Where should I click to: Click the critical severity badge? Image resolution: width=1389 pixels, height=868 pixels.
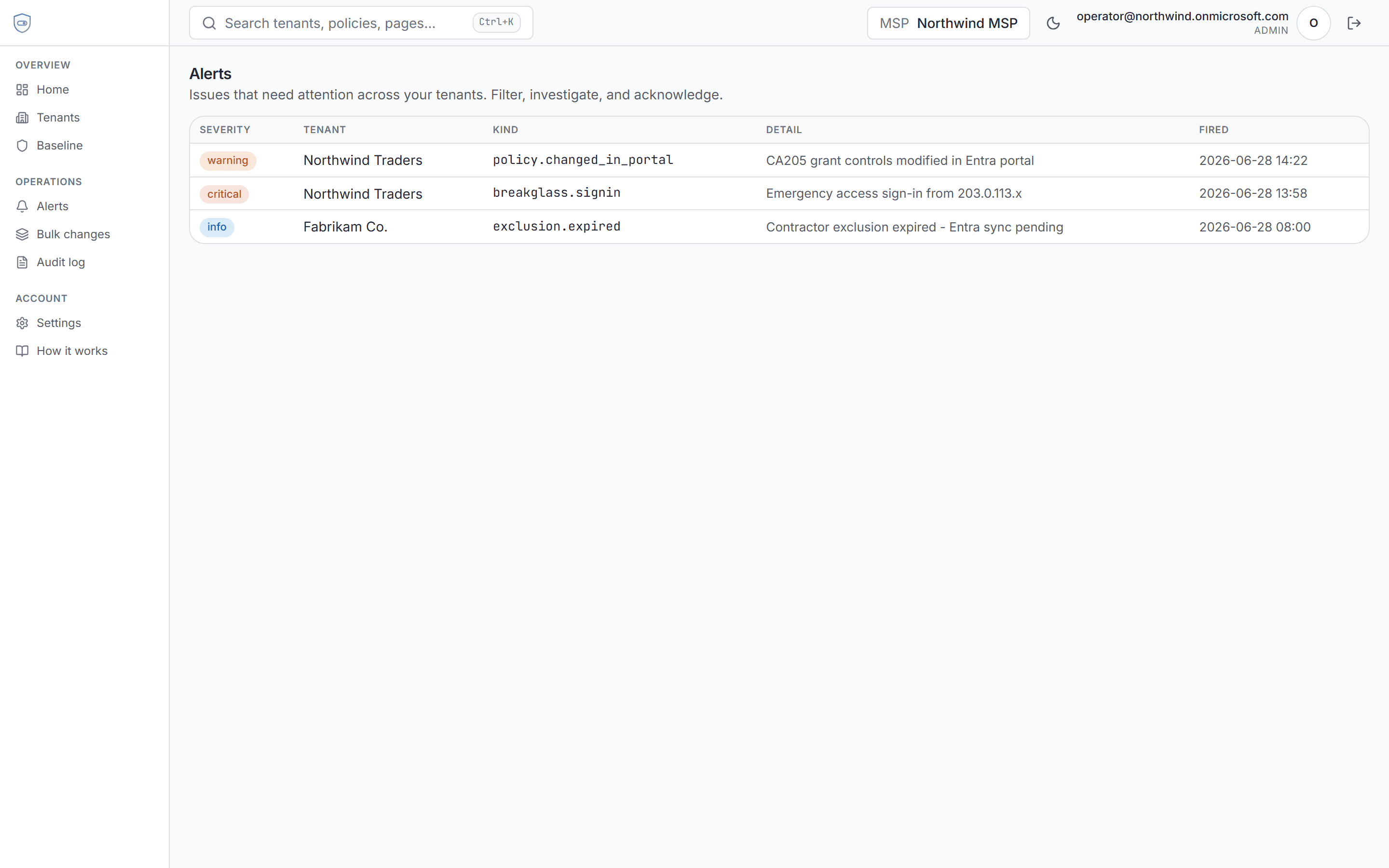224,194
